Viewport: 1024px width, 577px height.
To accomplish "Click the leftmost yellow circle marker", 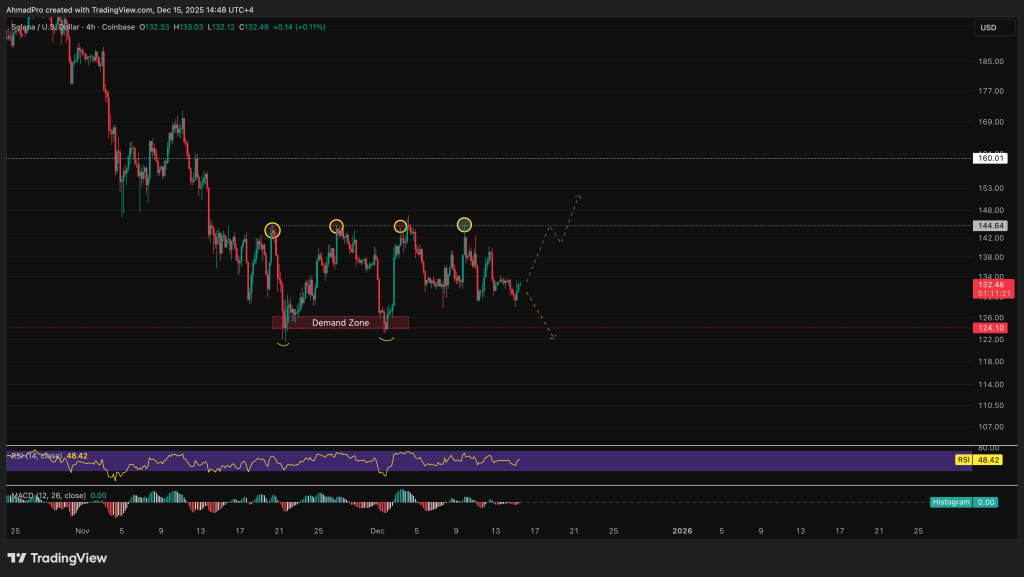I will (x=273, y=230).
